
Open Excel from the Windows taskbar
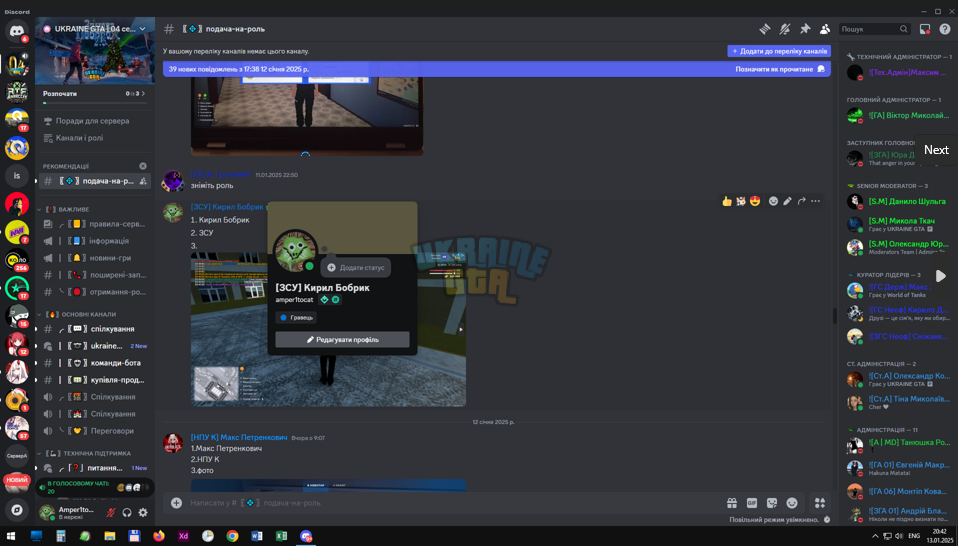281,536
